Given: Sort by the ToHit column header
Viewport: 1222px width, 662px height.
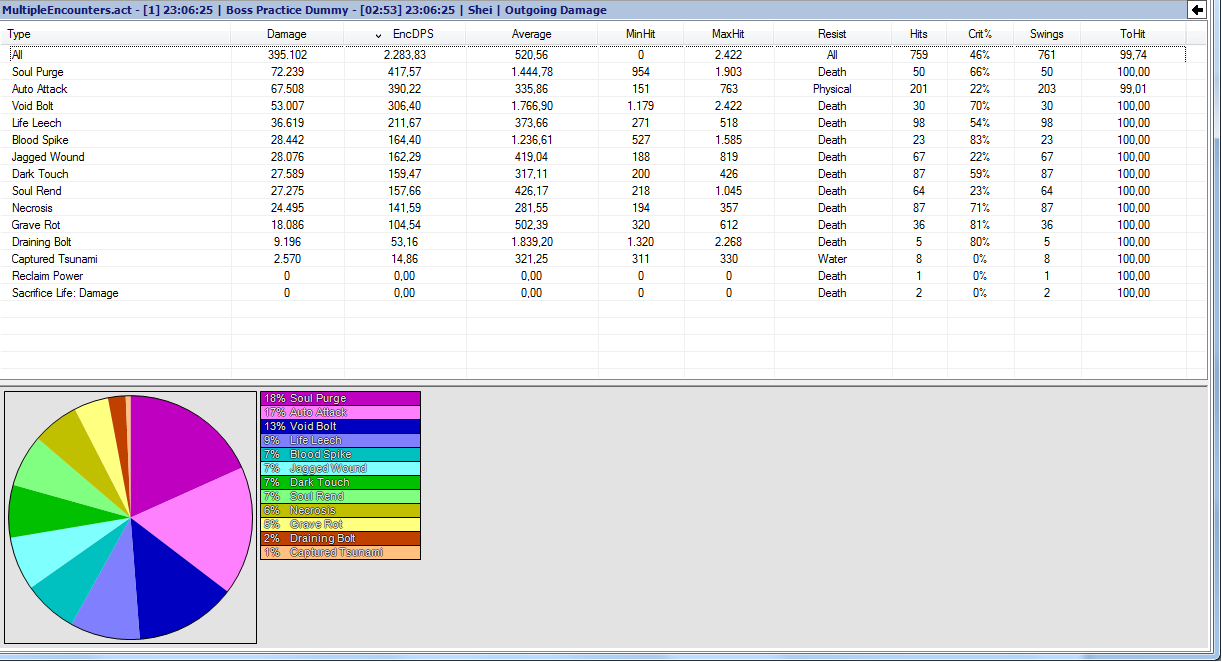Looking at the screenshot, I should coord(1133,34).
